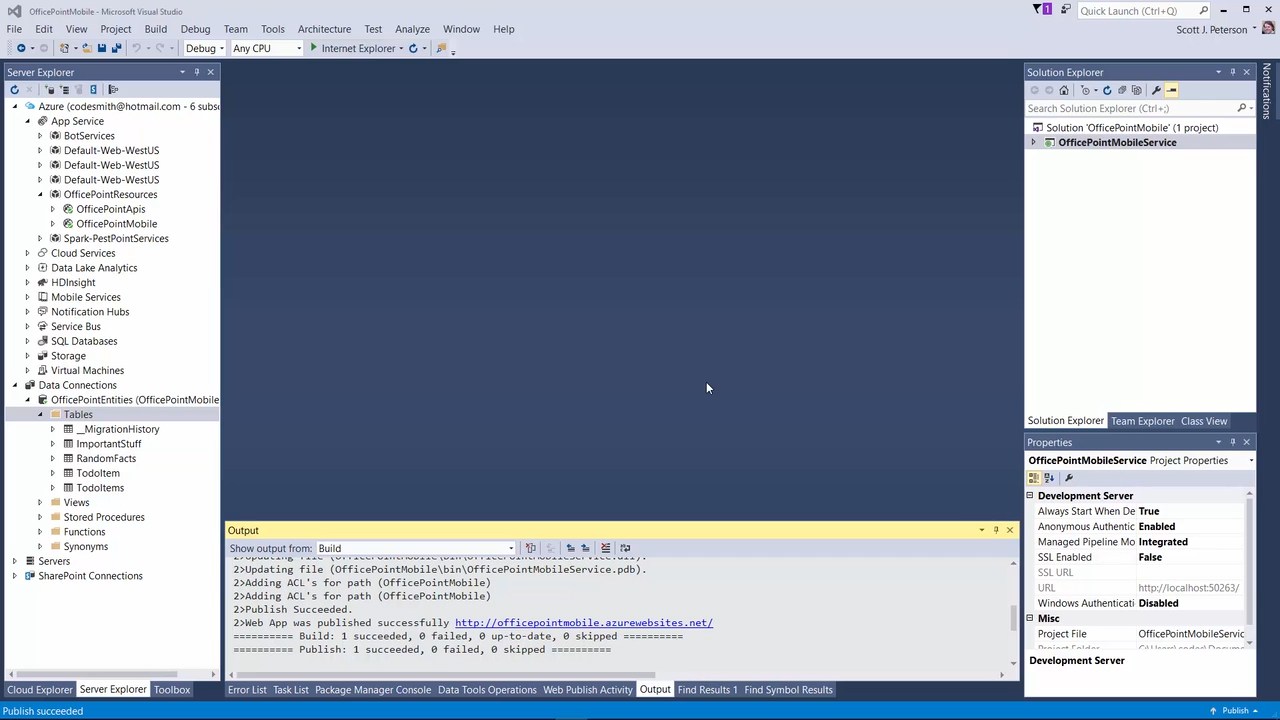Click the Output horizontal scrollbar
The image size is (1280, 720).
[618, 675]
